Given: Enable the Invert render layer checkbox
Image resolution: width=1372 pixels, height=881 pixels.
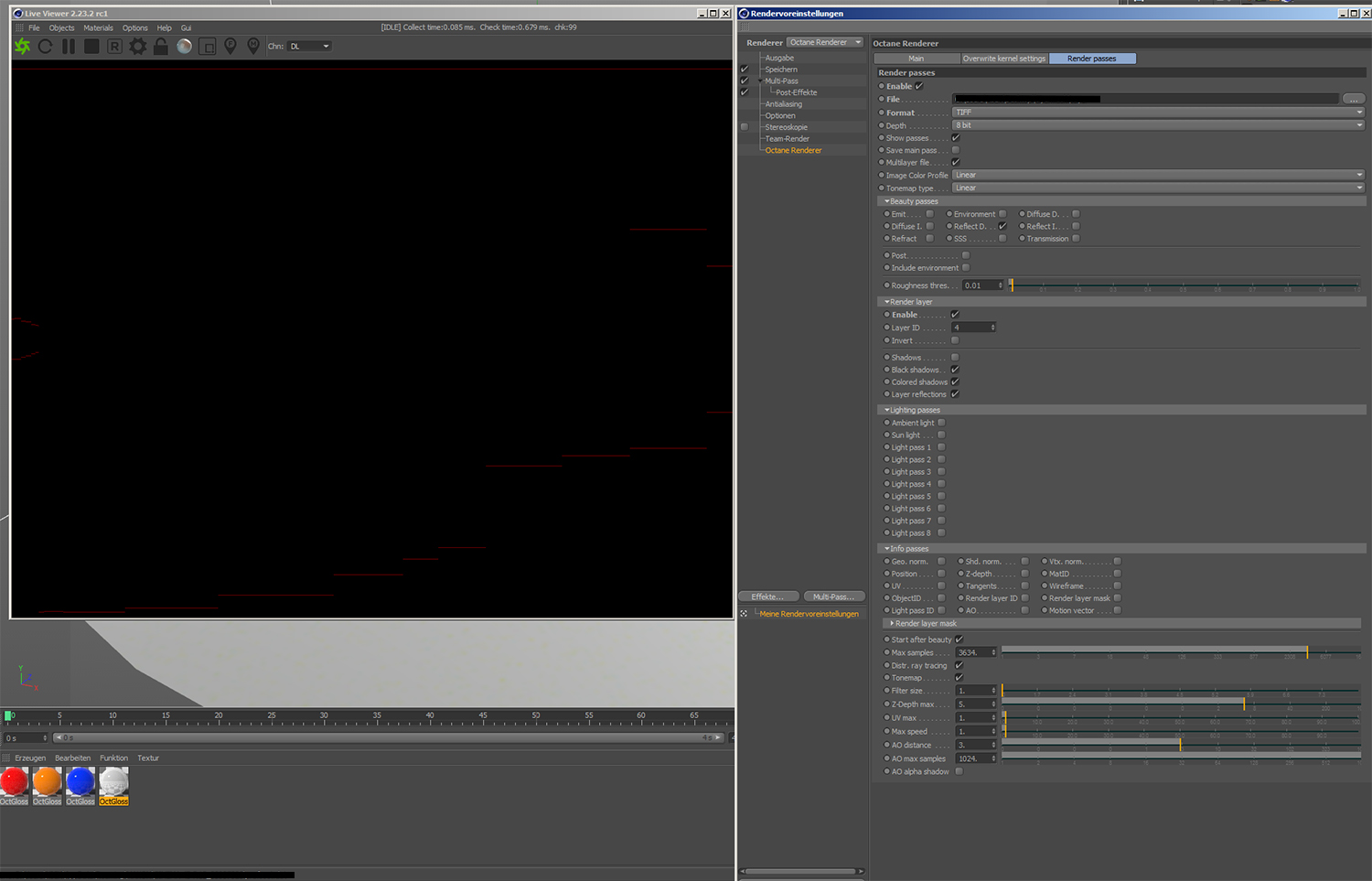Looking at the screenshot, I should 955,340.
